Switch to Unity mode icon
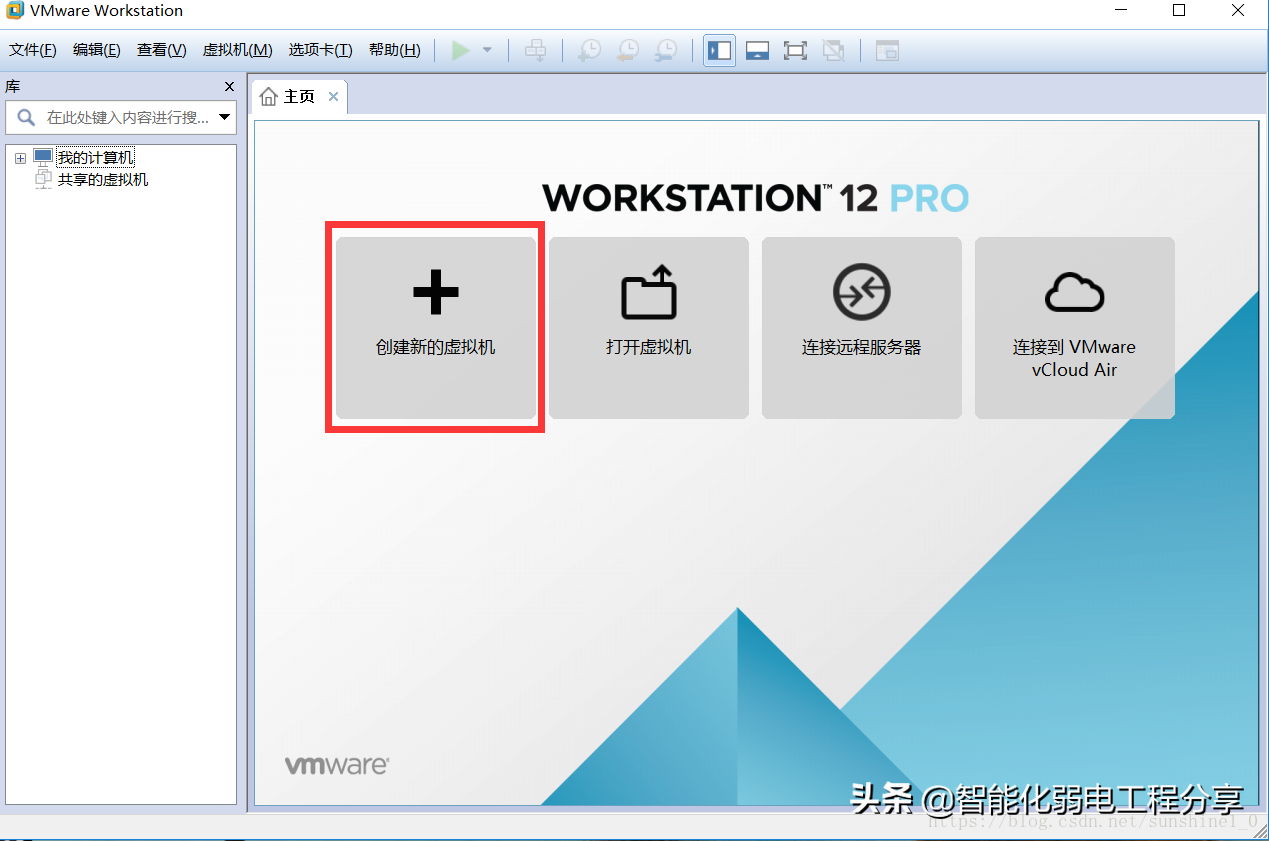 tap(834, 50)
